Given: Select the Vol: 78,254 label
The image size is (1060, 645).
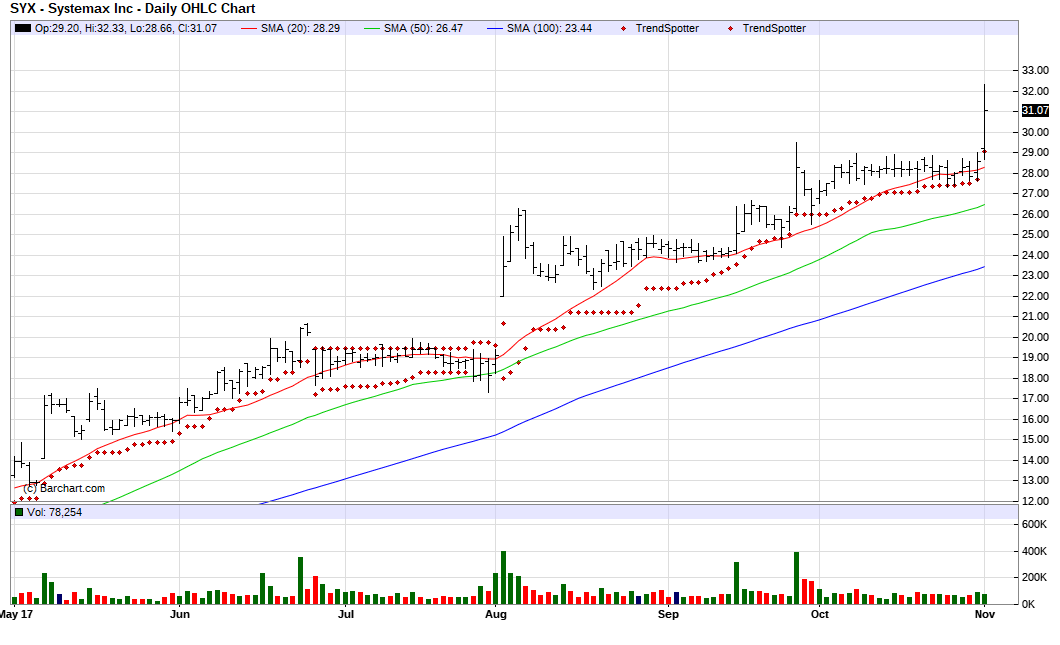Looking at the screenshot, I should [x=54, y=512].
